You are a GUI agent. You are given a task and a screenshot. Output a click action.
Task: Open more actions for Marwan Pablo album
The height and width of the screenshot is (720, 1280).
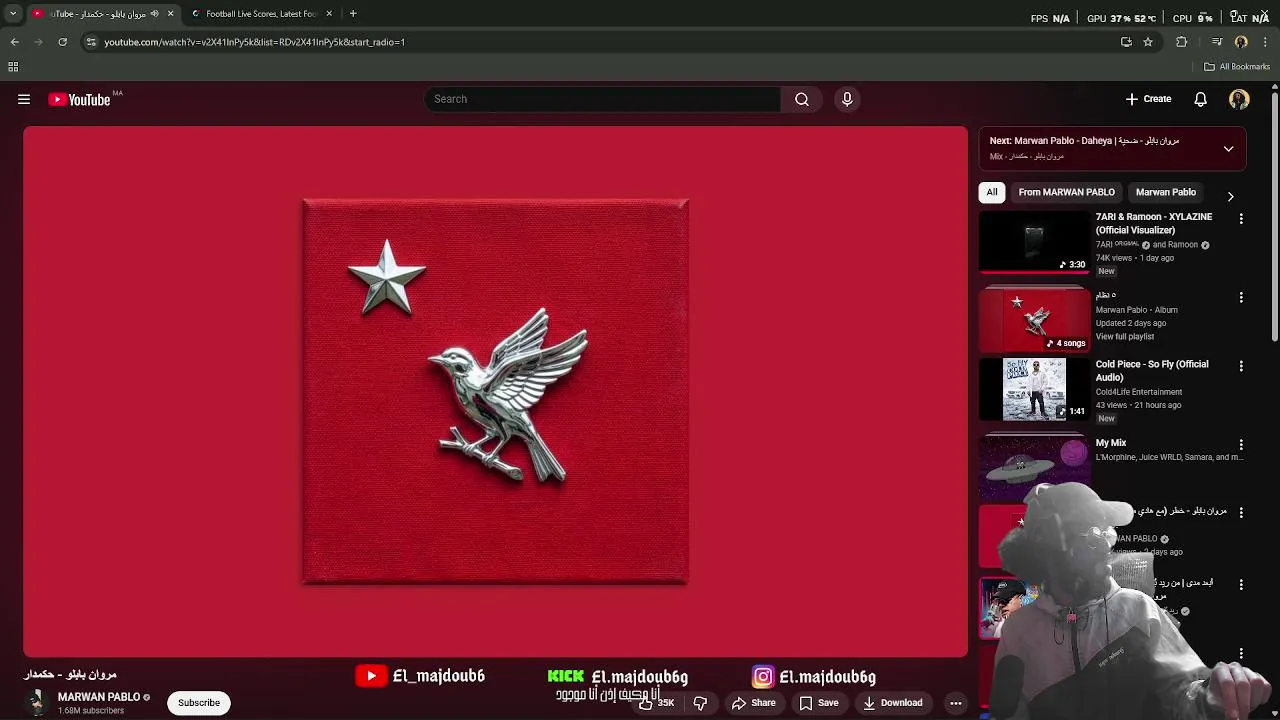[x=1241, y=297]
